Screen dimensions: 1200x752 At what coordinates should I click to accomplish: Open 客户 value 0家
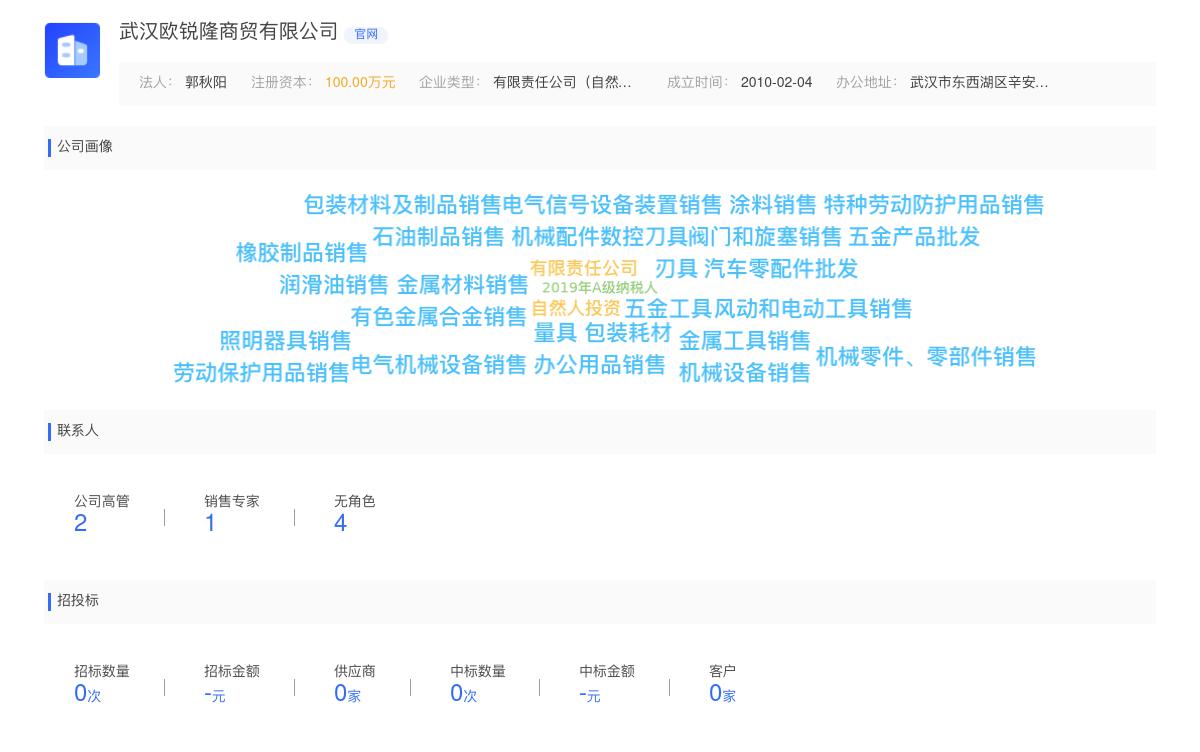pos(722,693)
